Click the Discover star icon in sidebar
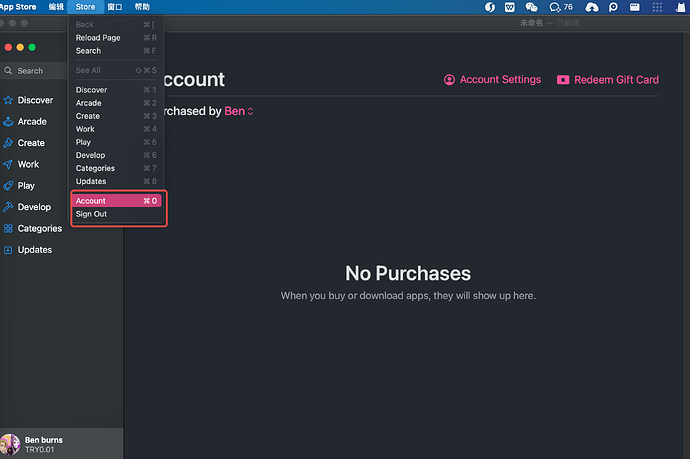Viewport: 690px width, 459px height. click(8, 100)
